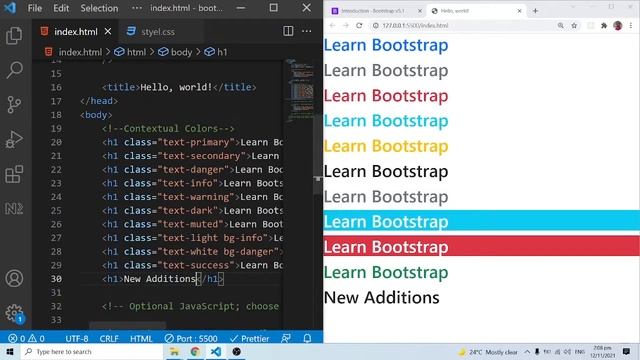Click the New Additions heading in the browser
The width and height of the screenshot is (640, 360).
[382, 298]
